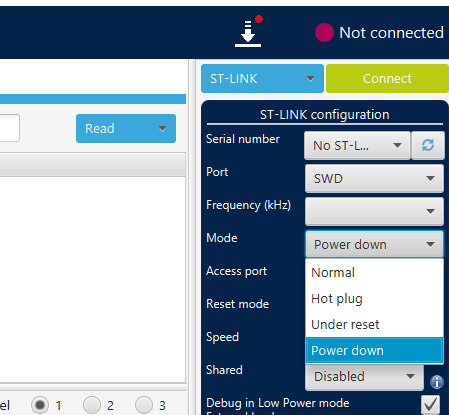Choose Normal in the Mode list
The image size is (449, 415).
(374, 273)
